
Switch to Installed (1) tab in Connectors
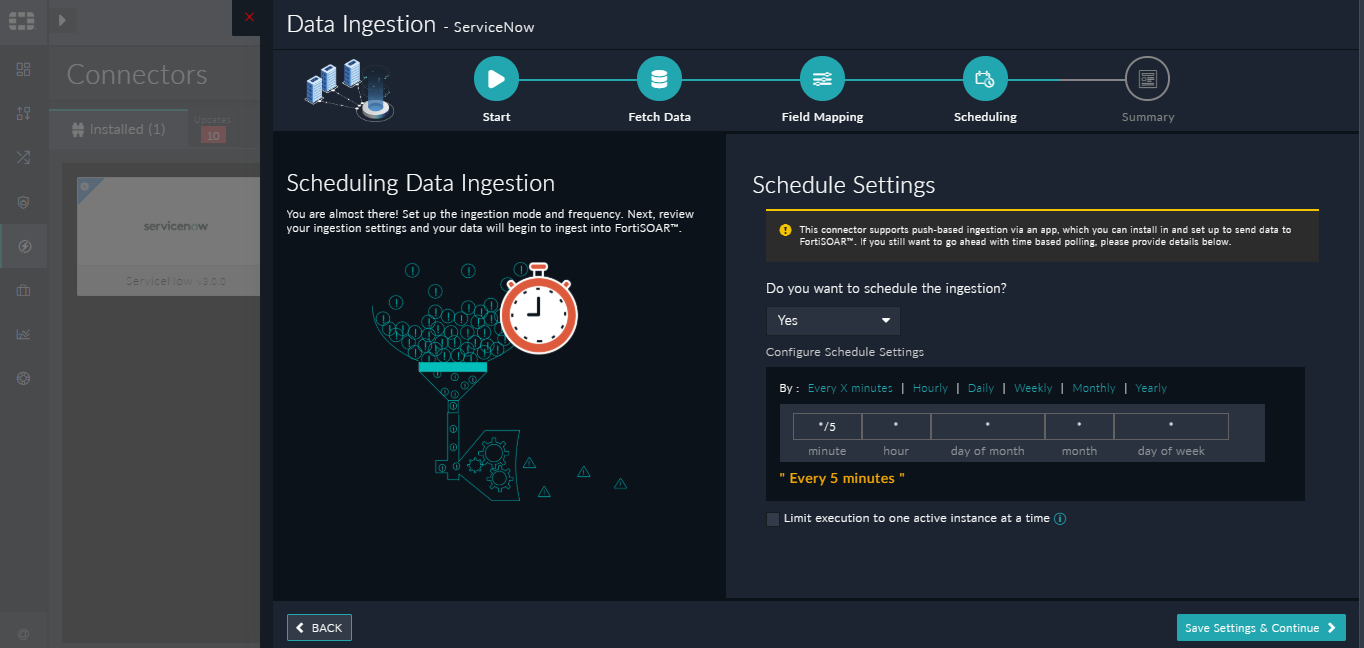tap(119, 129)
